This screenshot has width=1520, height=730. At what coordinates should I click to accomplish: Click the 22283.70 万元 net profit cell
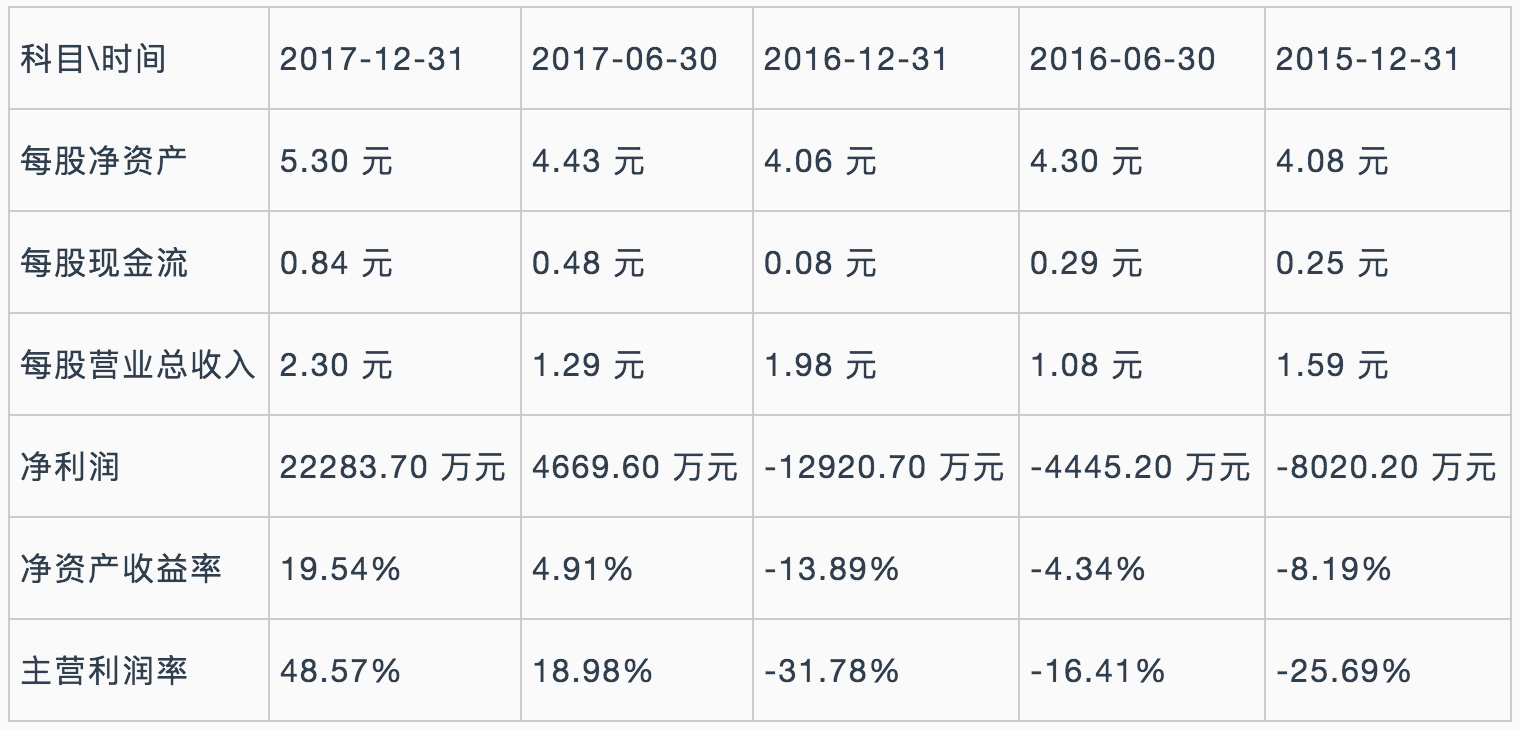click(393, 467)
